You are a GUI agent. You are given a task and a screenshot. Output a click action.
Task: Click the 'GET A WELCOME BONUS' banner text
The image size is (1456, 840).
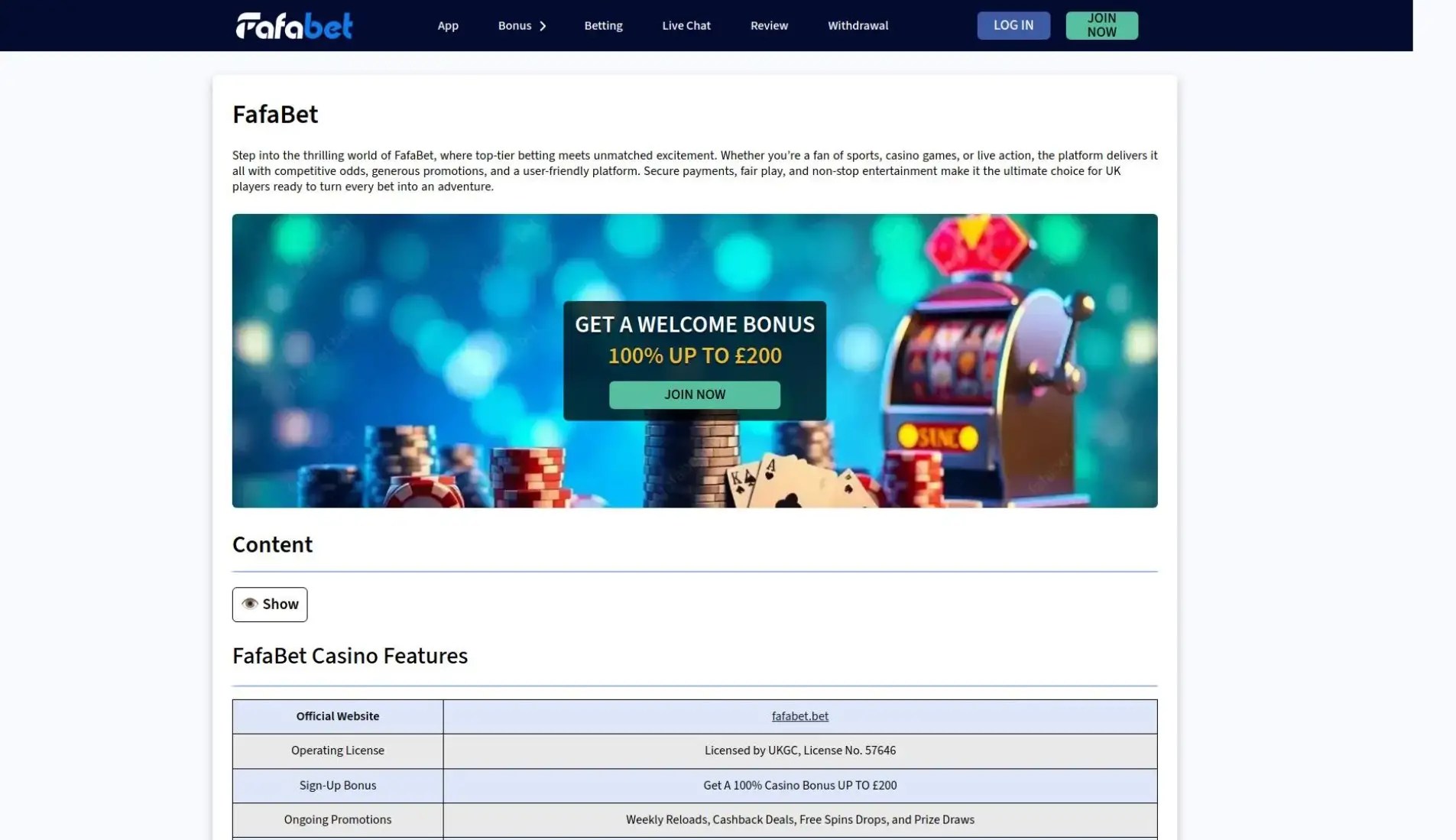coord(695,325)
